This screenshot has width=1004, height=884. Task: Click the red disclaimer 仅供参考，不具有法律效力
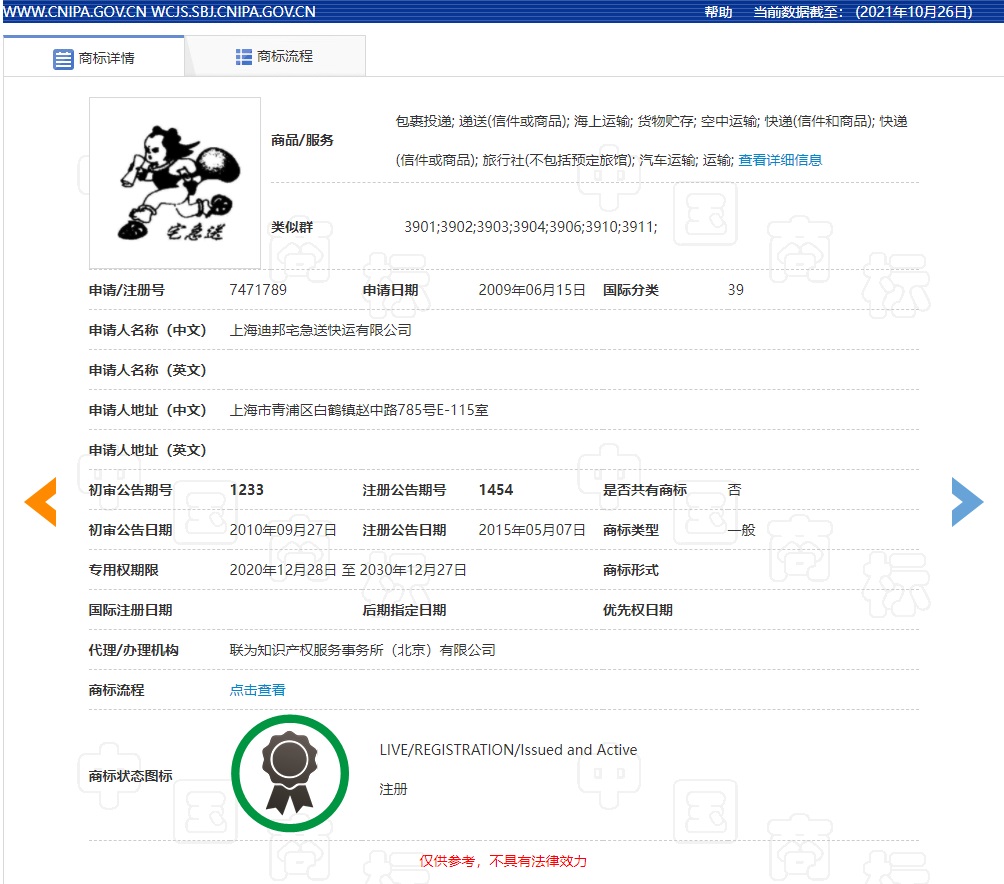pos(505,861)
